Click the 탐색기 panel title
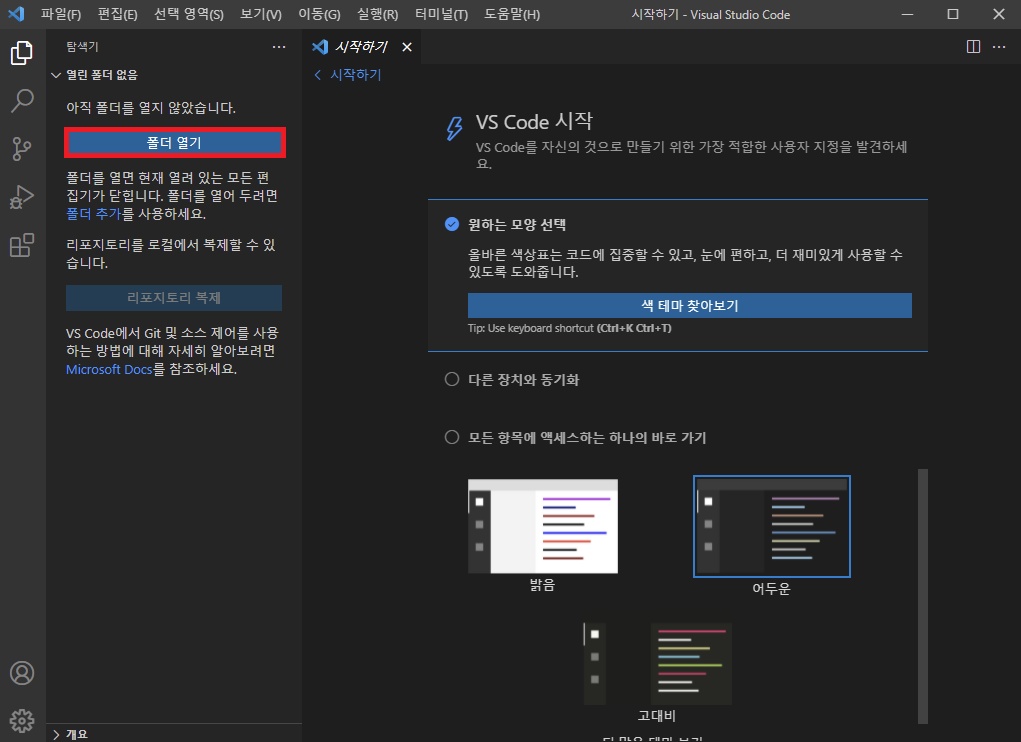The height and width of the screenshot is (742, 1021). [x=82, y=47]
